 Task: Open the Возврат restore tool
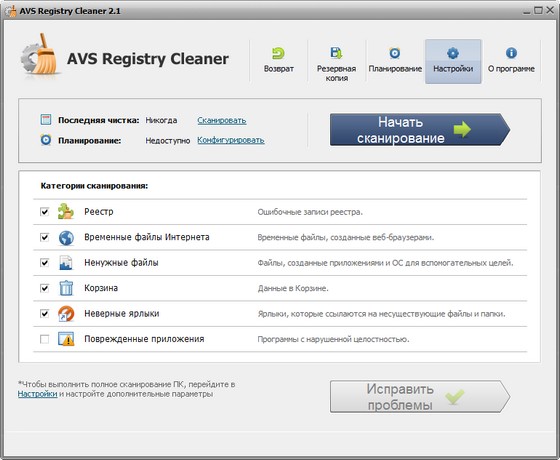(x=279, y=61)
